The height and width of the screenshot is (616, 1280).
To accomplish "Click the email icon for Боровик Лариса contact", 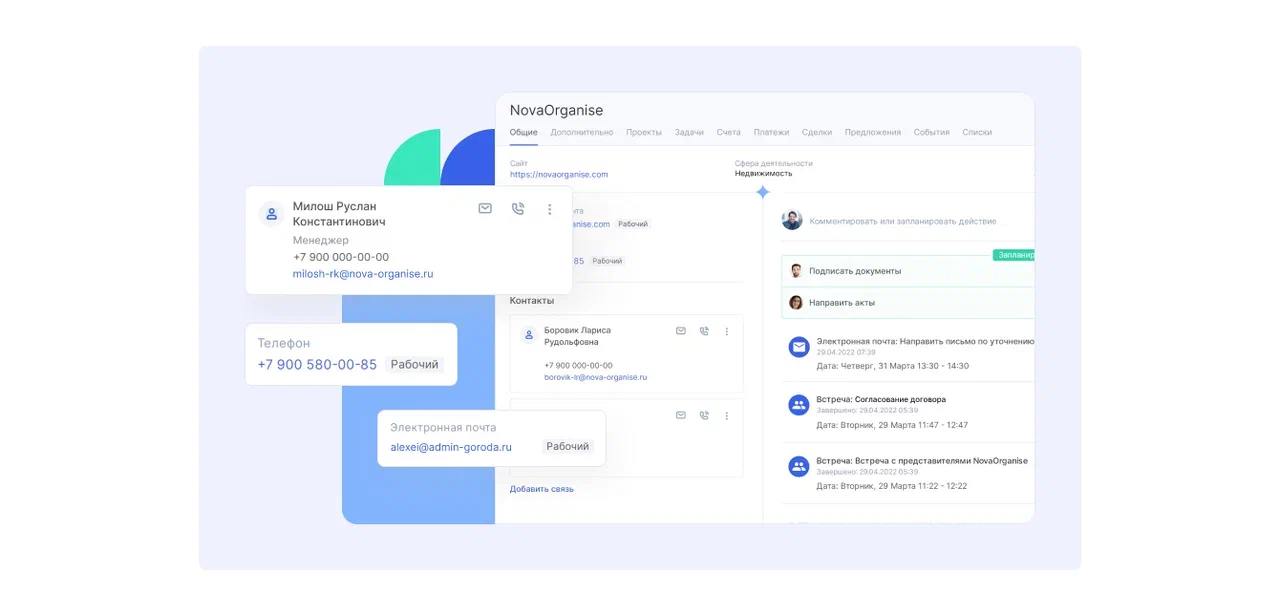I will coord(681,331).
